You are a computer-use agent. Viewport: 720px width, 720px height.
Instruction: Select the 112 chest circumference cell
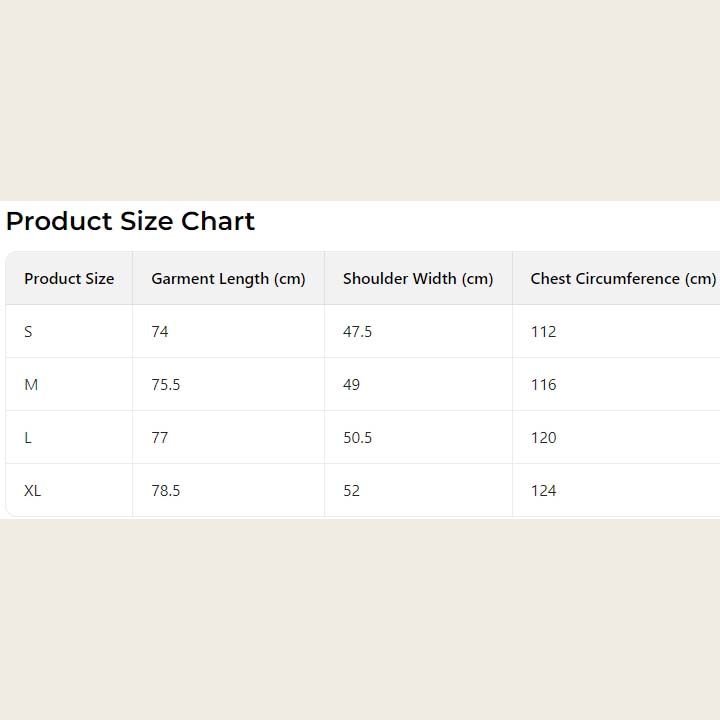(543, 332)
